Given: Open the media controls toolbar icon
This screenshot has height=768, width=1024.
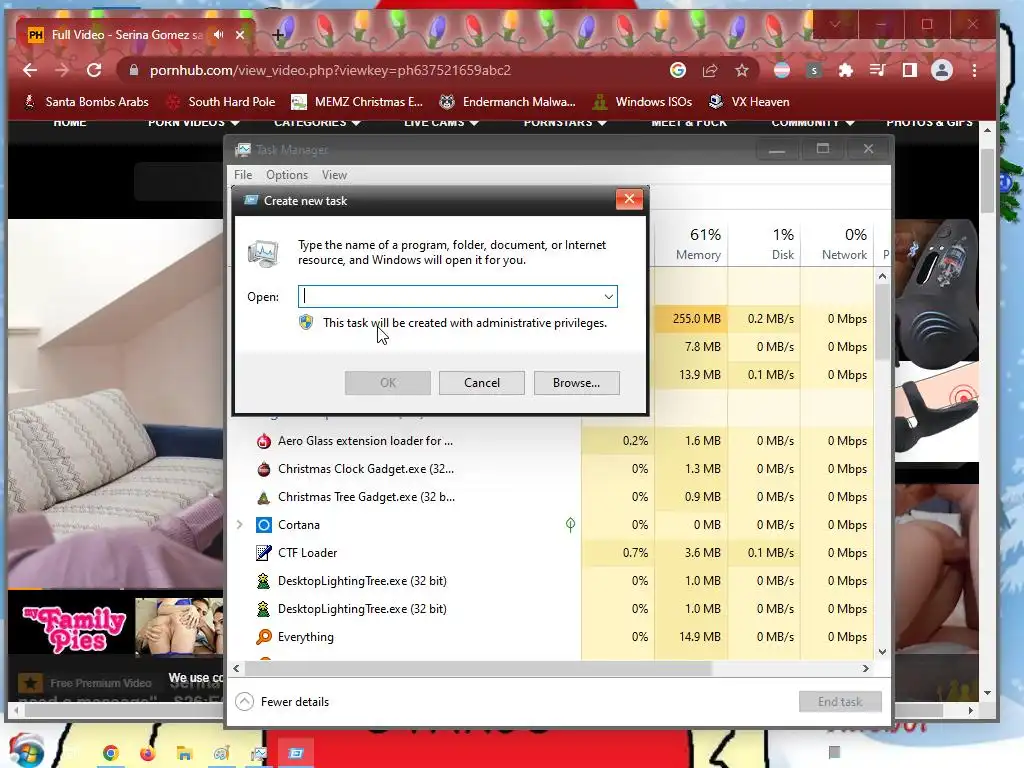Looking at the screenshot, I should coord(878,71).
